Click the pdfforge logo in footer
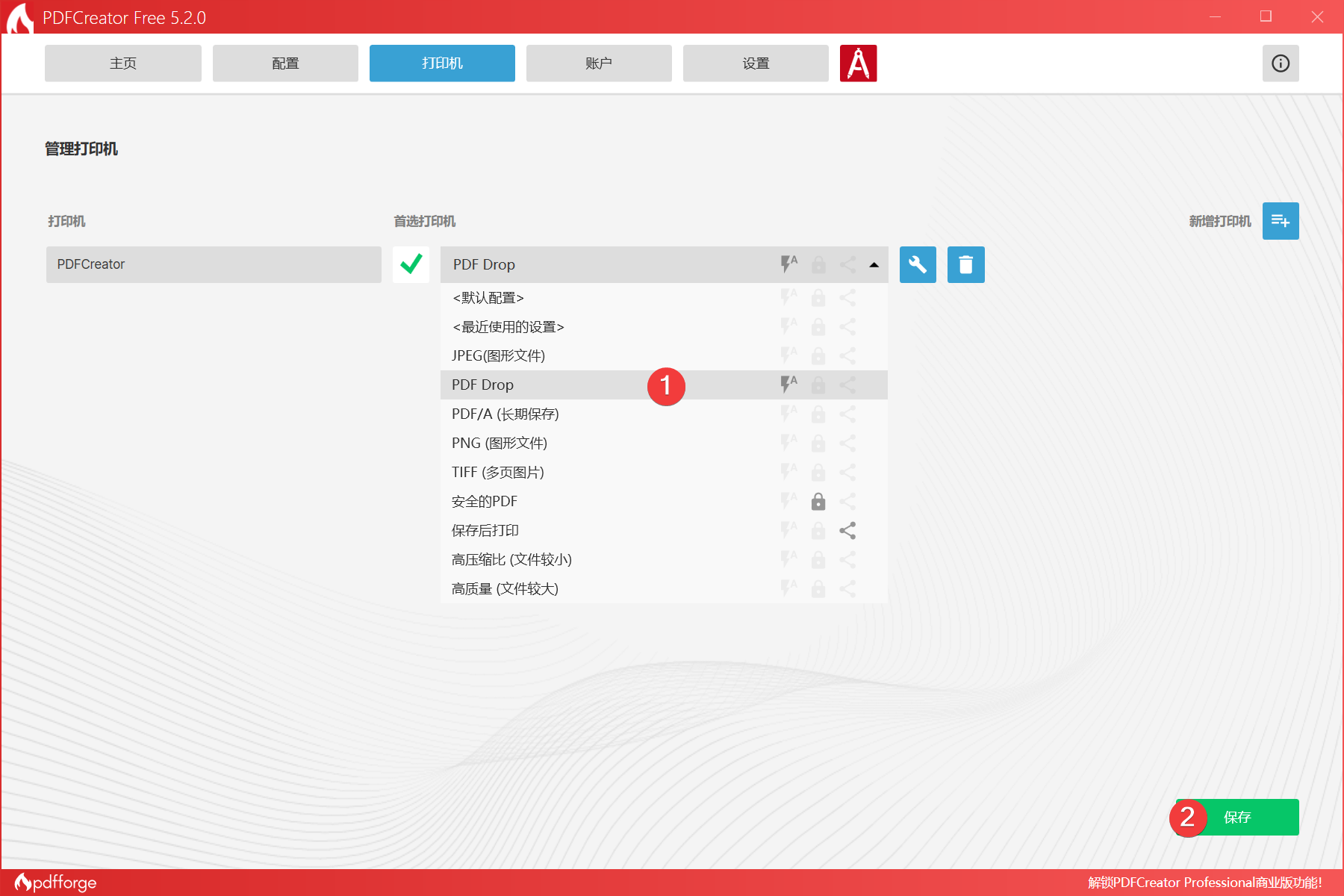 [x=56, y=883]
